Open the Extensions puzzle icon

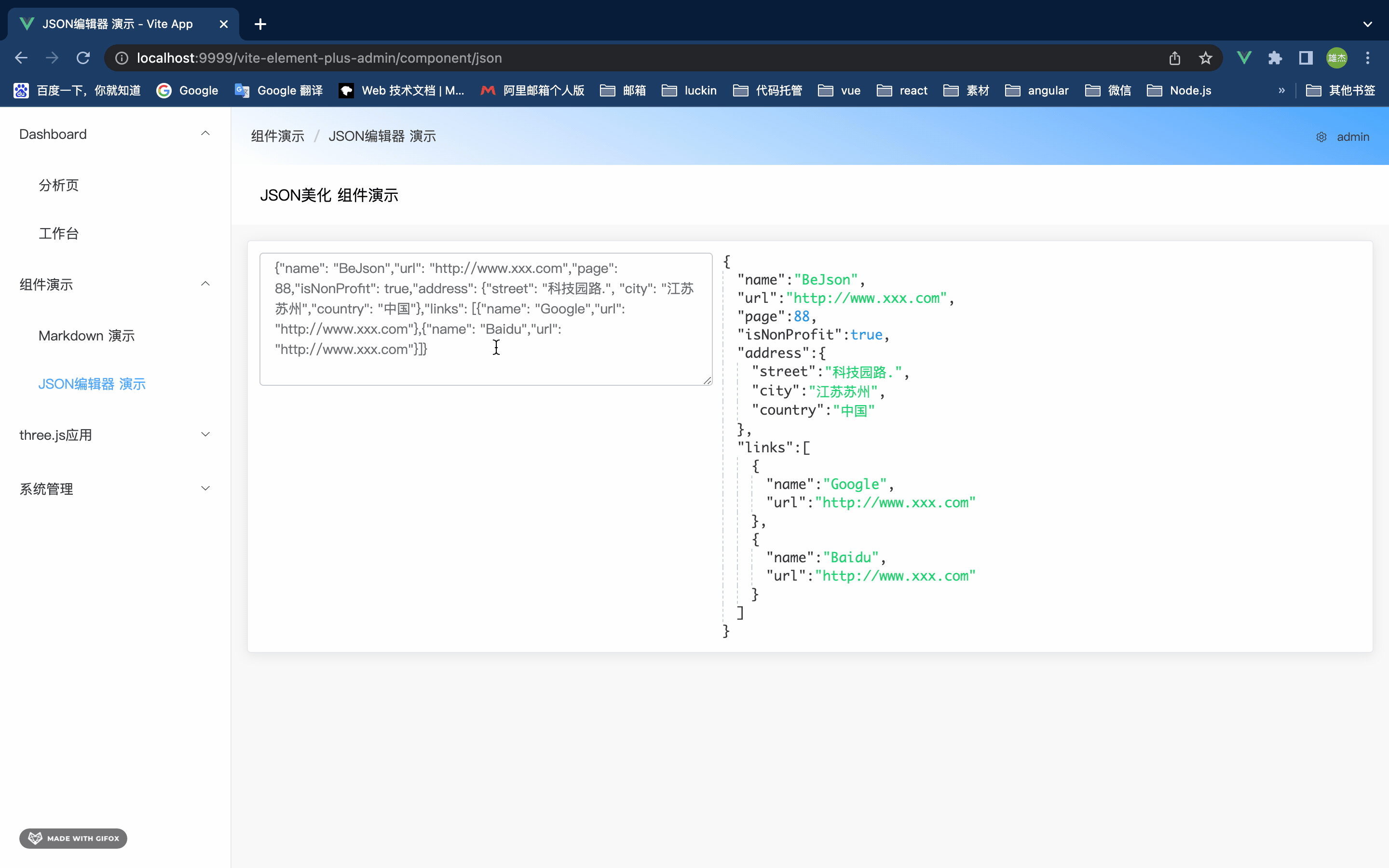(x=1275, y=58)
